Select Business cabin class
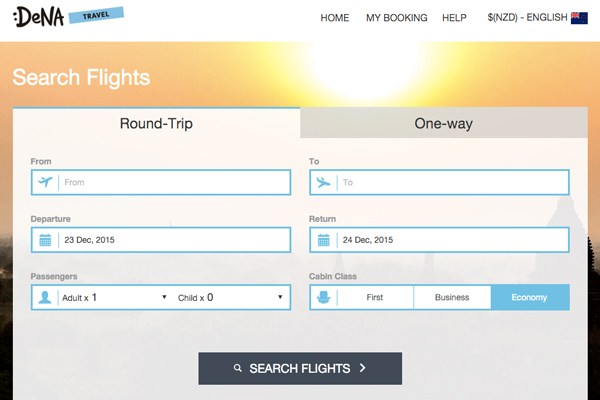600x400 pixels. (x=452, y=297)
